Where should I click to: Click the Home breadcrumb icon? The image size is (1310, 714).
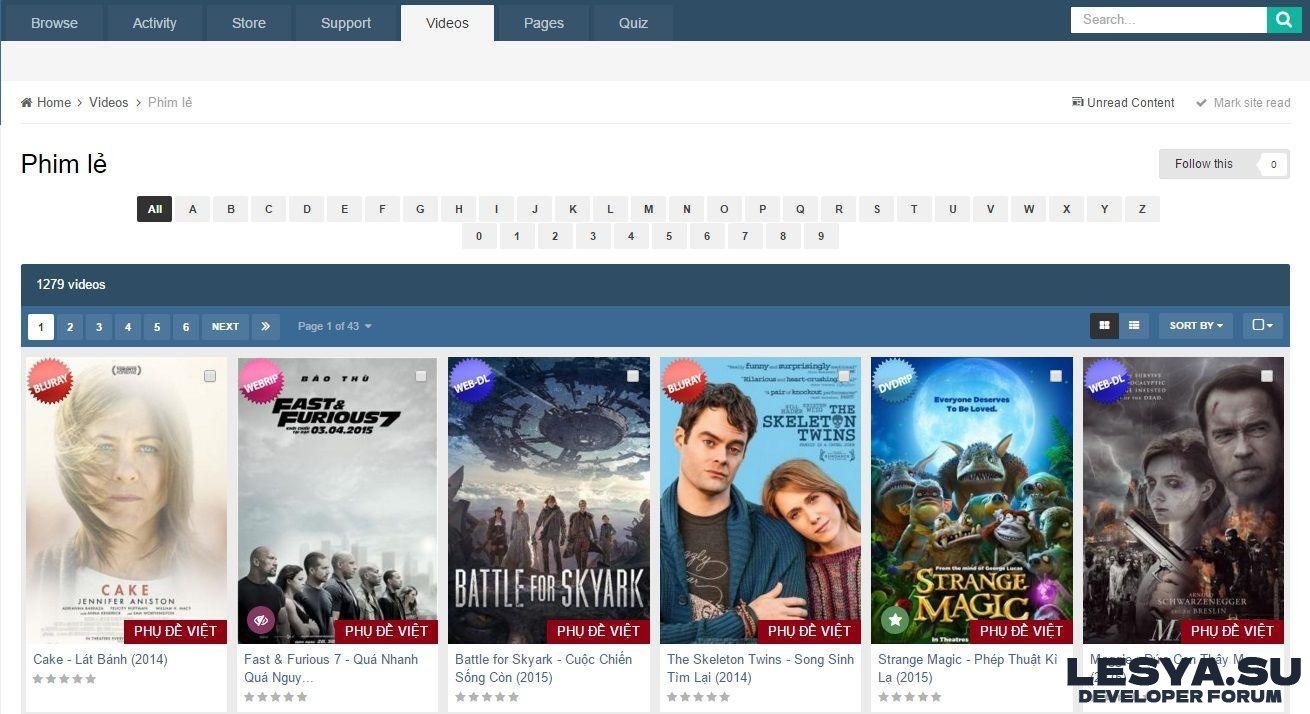point(28,102)
